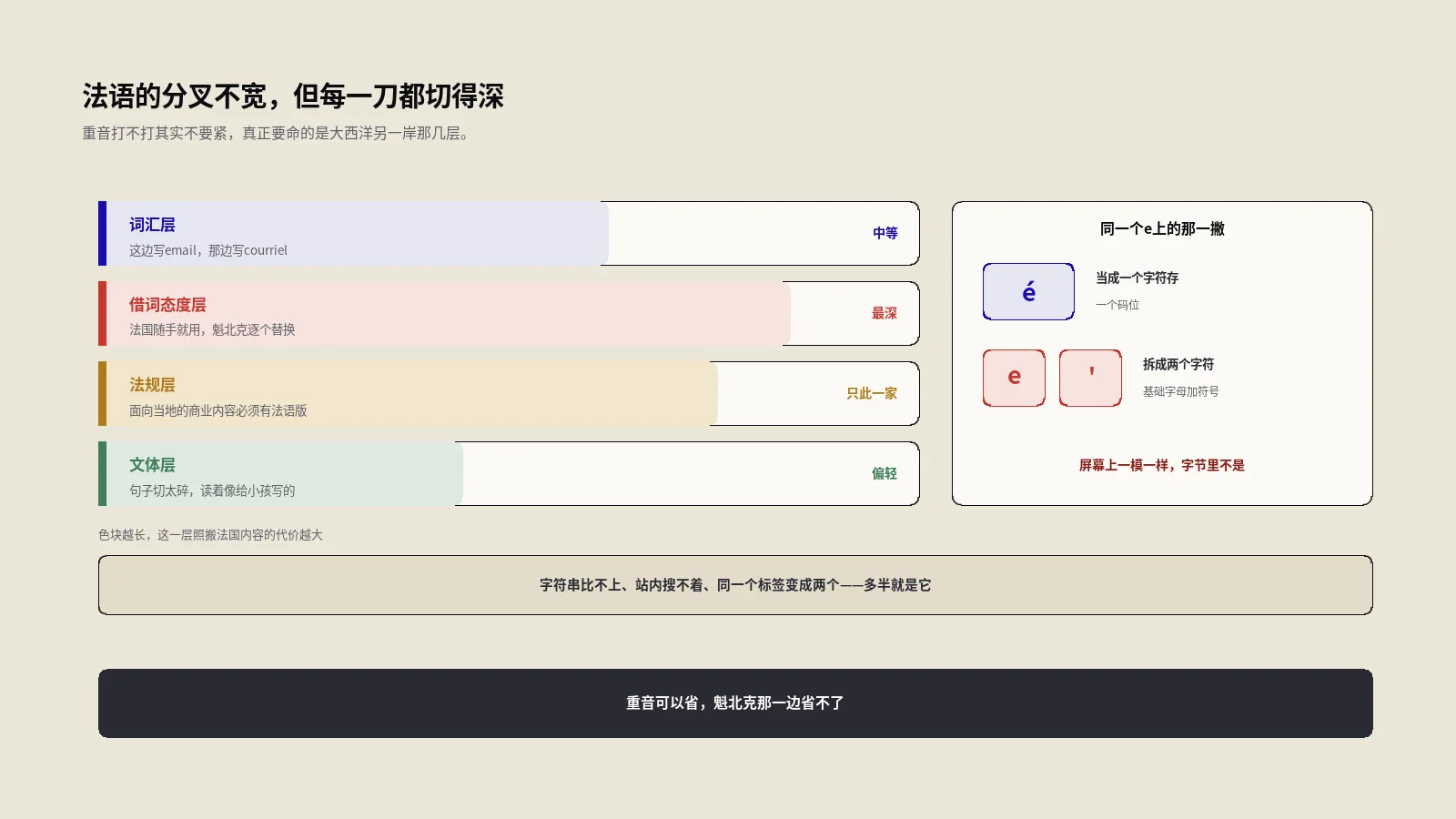This screenshot has width=1456, height=819.
Task: Select the text 法国随手就用，魁北克逐个替换
Action: 212,329
